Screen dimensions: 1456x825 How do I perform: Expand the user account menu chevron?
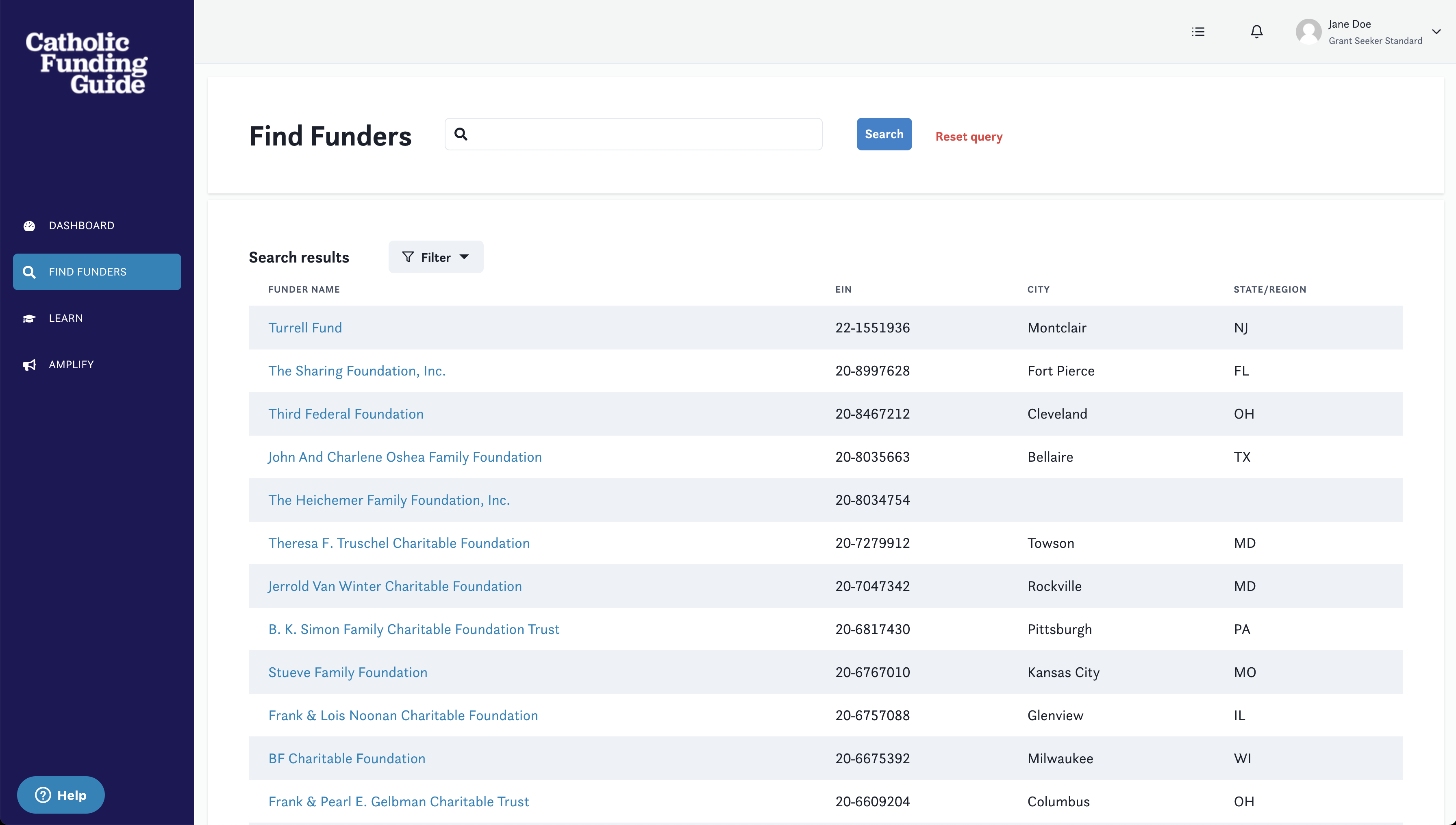click(x=1436, y=31)
